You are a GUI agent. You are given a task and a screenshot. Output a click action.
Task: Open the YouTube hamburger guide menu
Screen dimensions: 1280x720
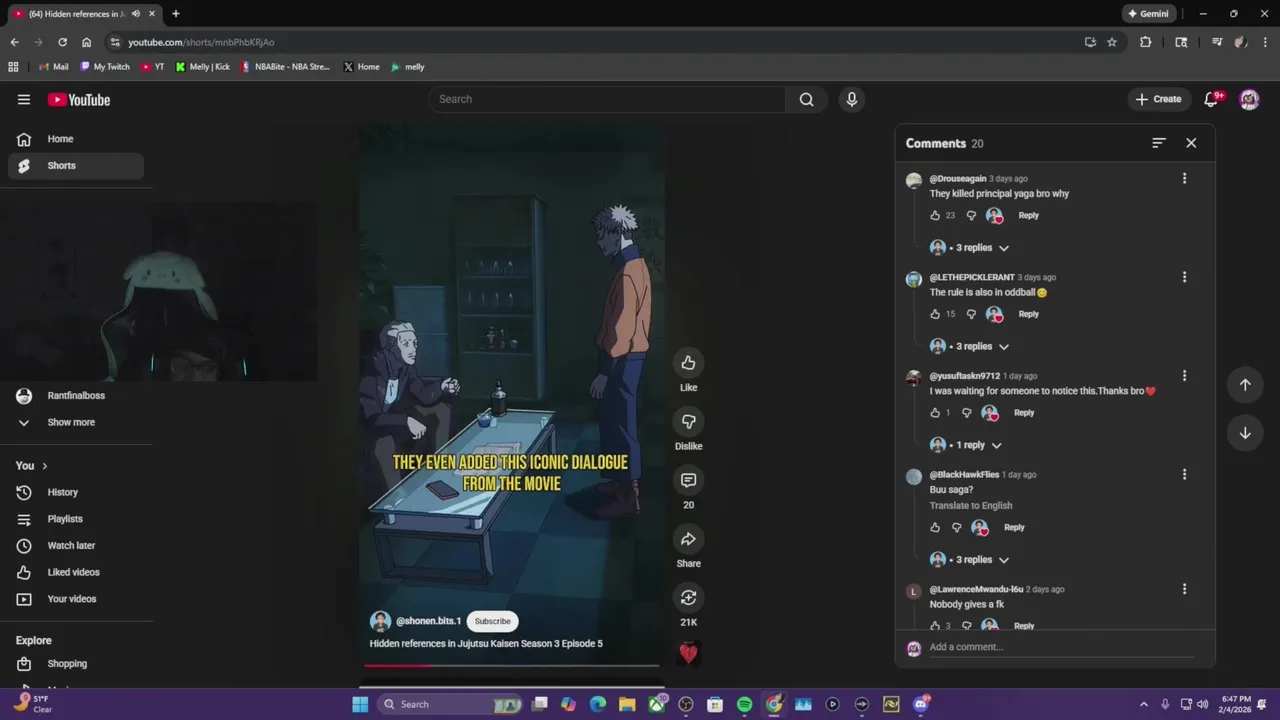[x=24, y=99]
